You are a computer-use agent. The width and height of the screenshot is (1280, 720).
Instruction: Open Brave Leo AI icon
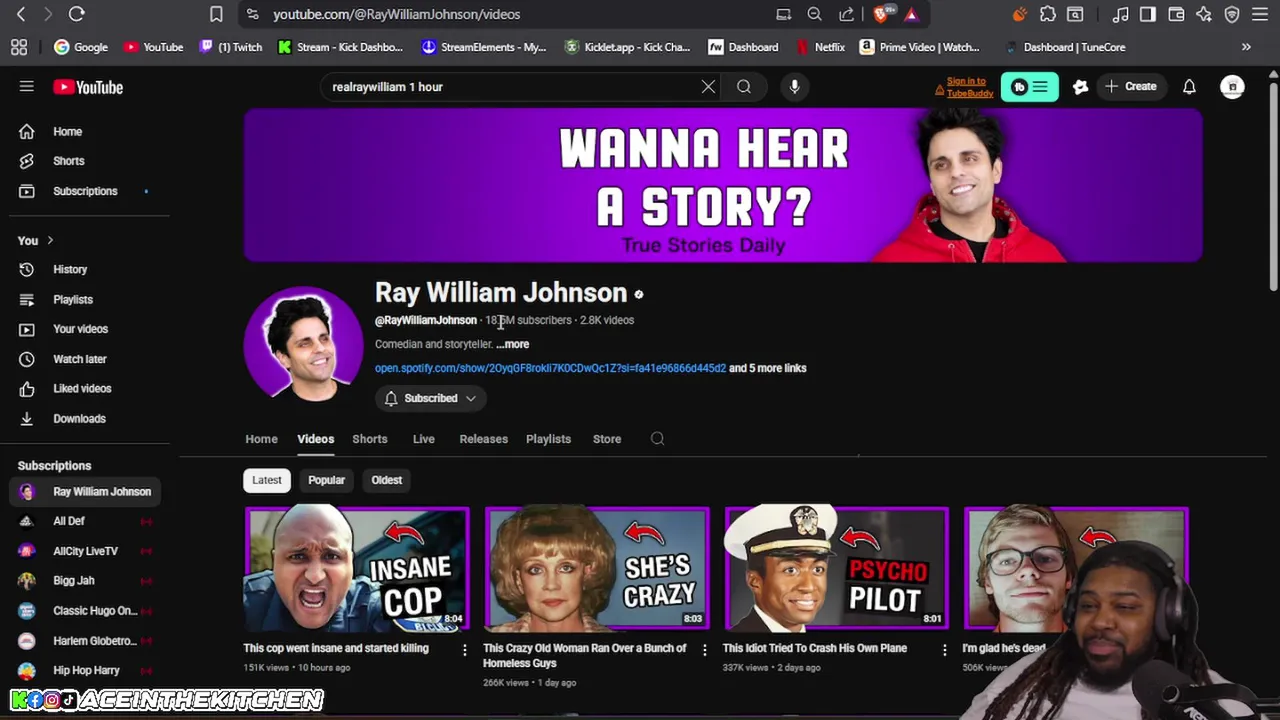pos(1204,14)
